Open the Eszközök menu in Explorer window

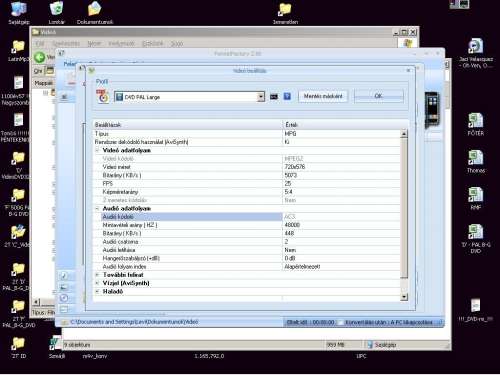[x=153, y=44]
